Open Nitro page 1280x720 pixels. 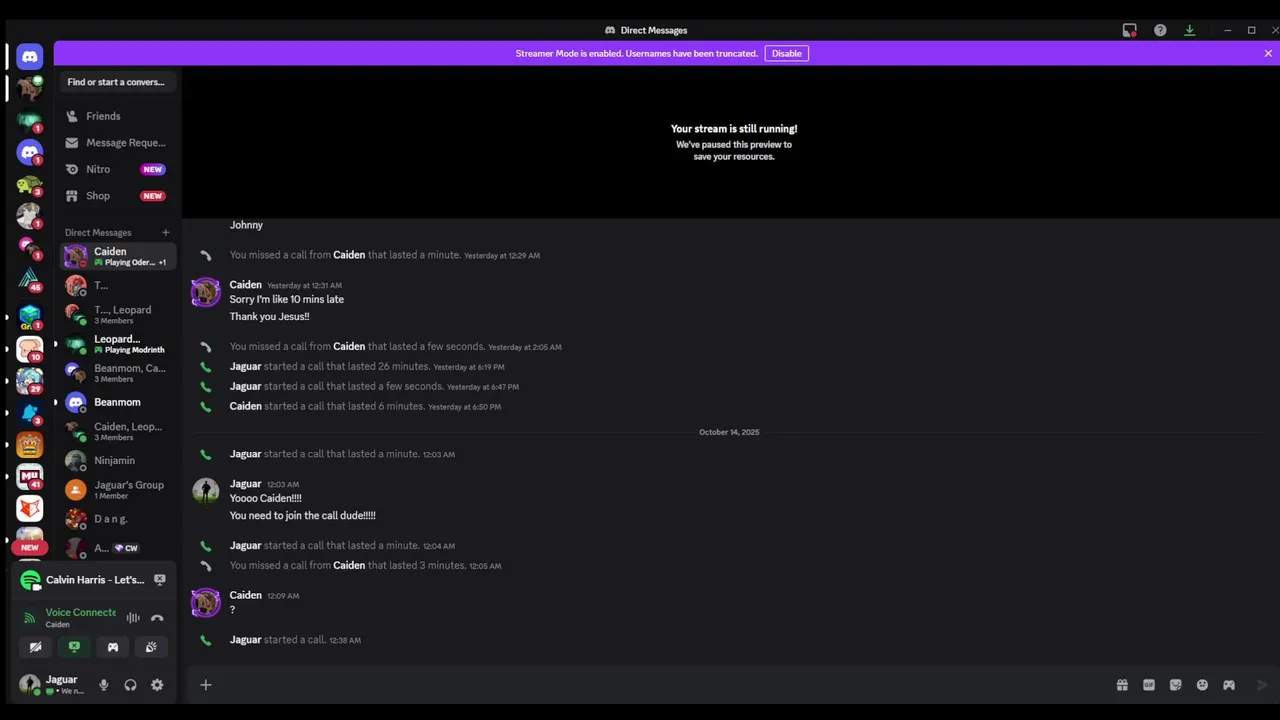[x=118, y=169]
